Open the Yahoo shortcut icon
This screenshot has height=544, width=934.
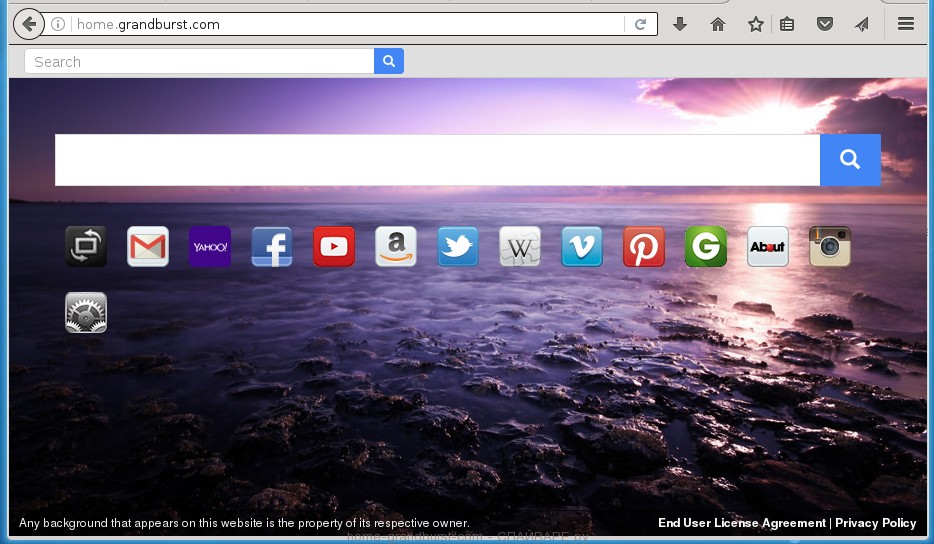click(210, 247)
